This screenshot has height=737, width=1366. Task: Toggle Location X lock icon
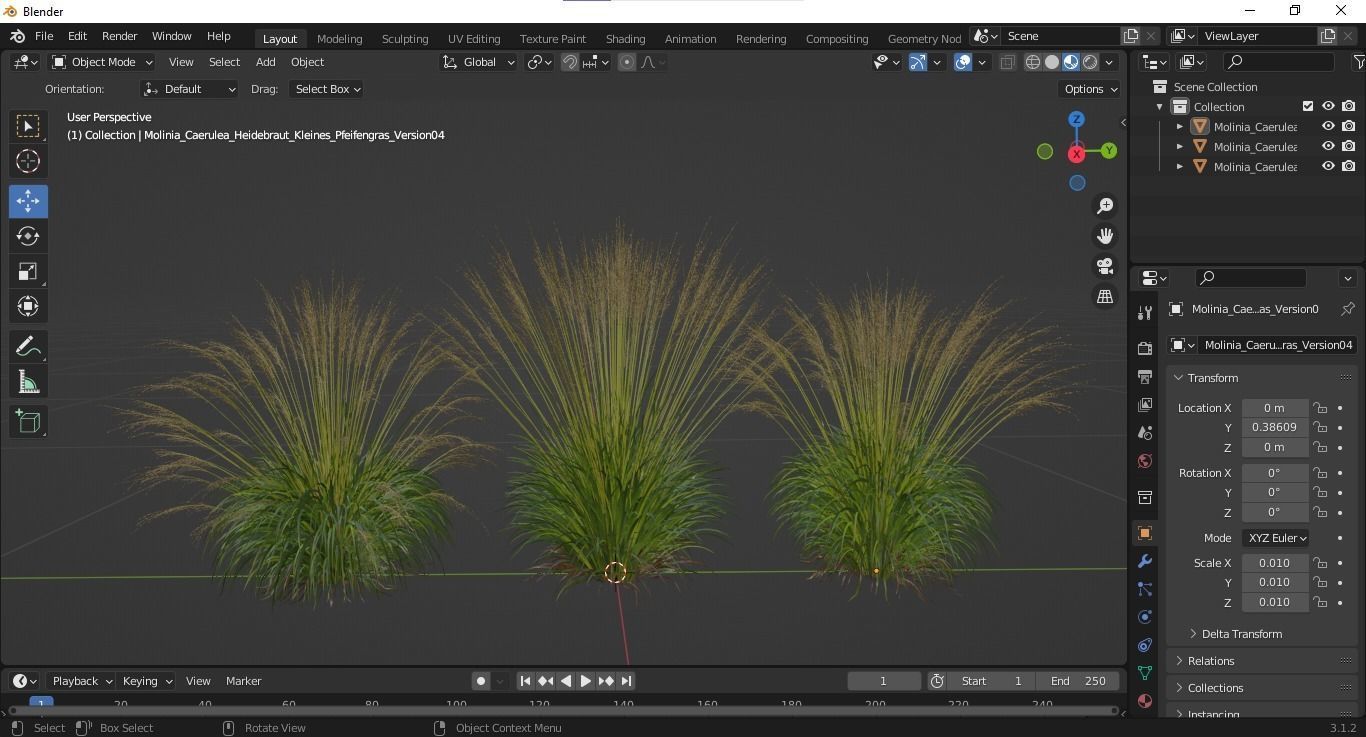pos(1320,408)
